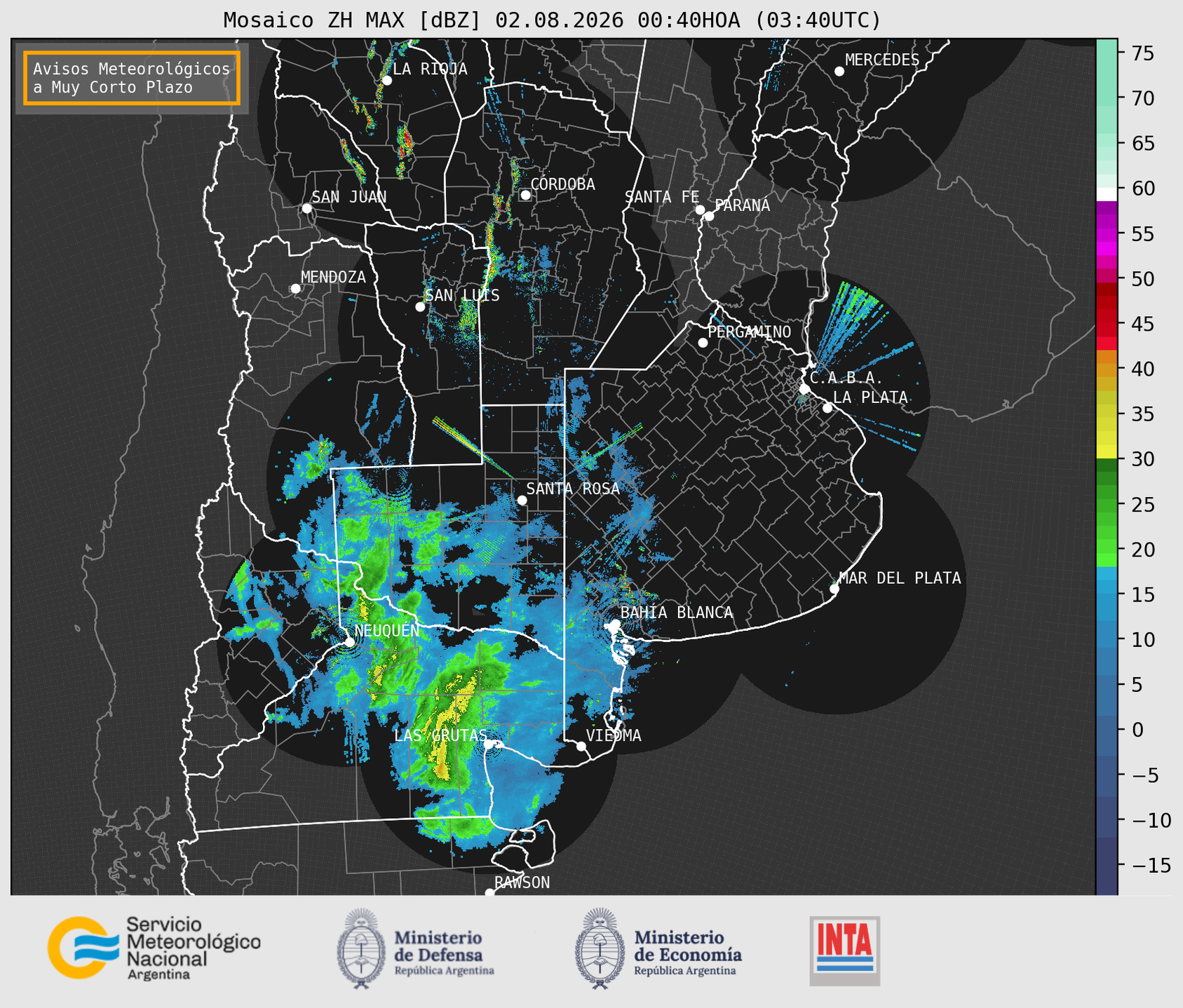Viewport: 1183px width, 1008px height.
Task: Click the C.A.B.A. marker dot
Action: [804, 388]
